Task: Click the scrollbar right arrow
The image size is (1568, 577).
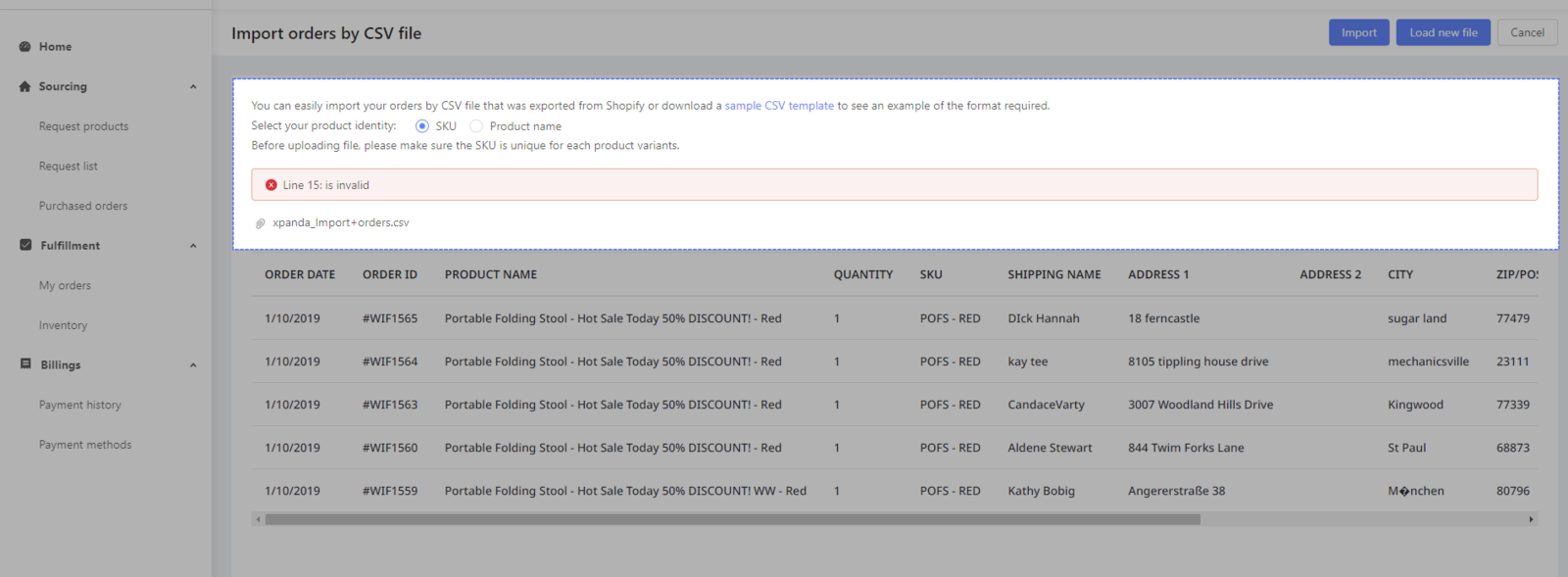Action: [x=1531, y=519]
